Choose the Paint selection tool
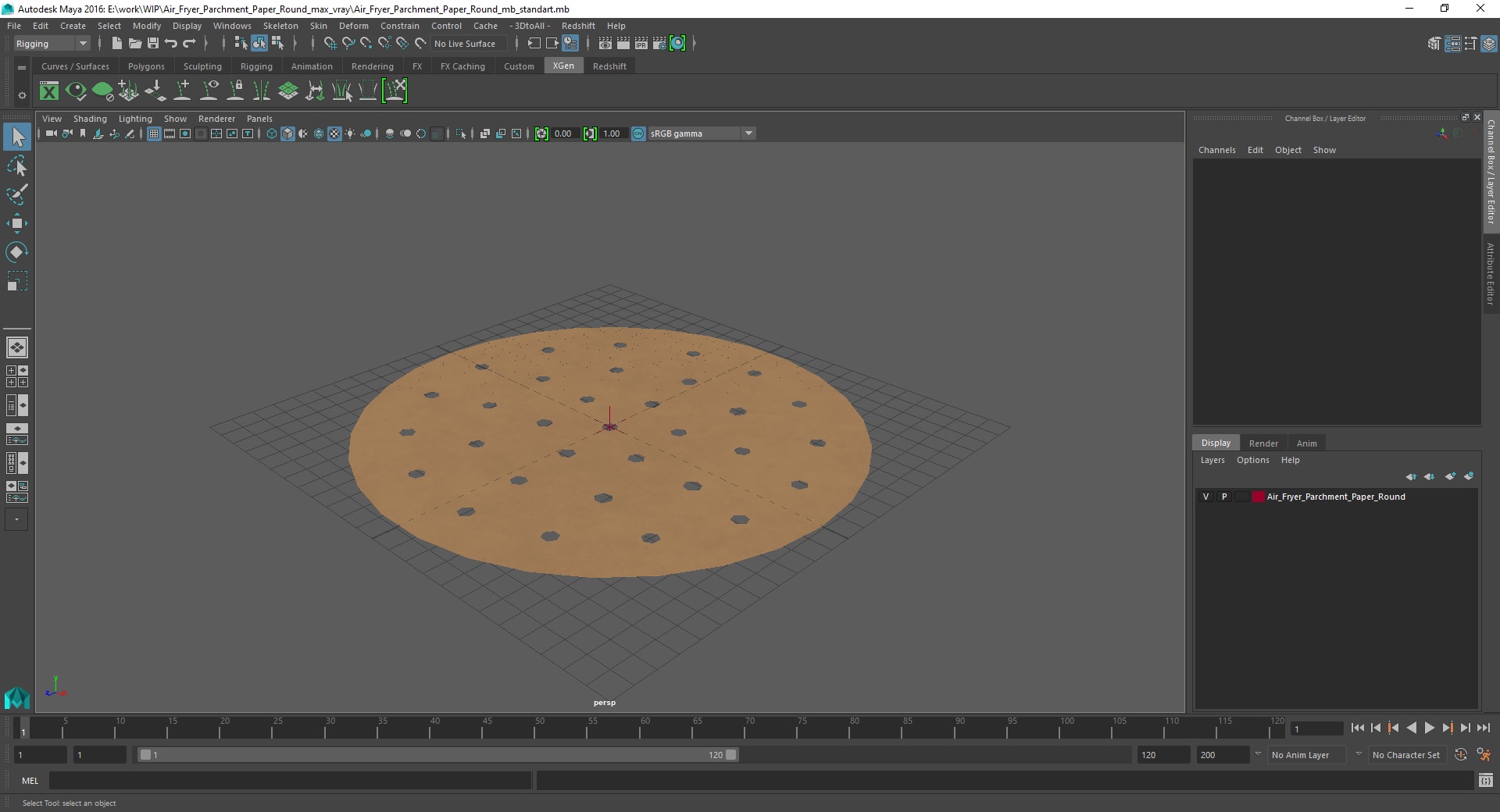 (17, 194)
